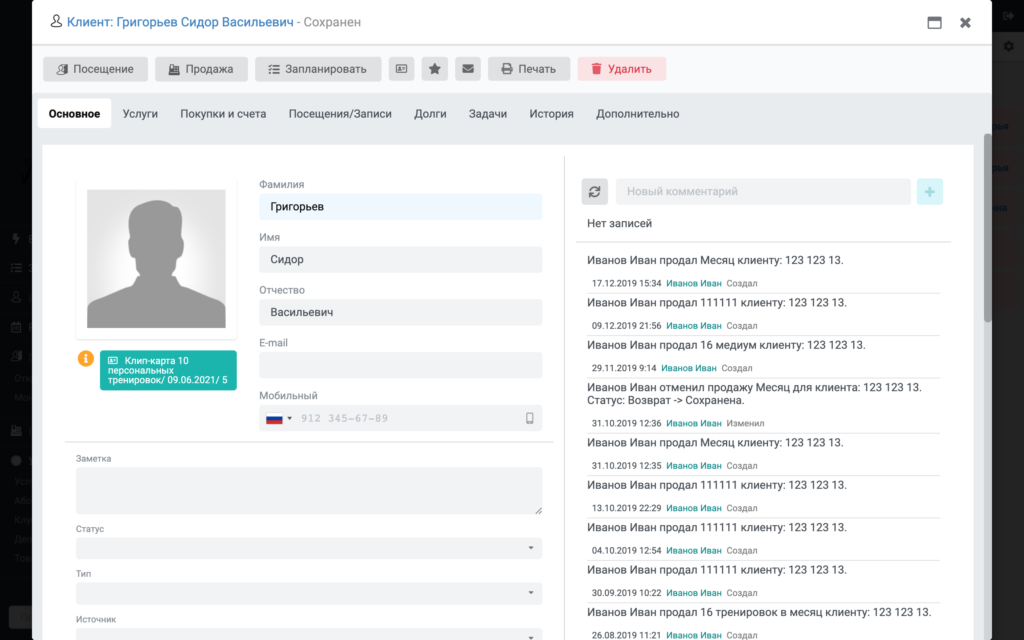The width and height of the screenshot is (1024, 640).
Task: Click the Клип-карта 10 персональных тренировок badge
Action: tap(168, 370)
